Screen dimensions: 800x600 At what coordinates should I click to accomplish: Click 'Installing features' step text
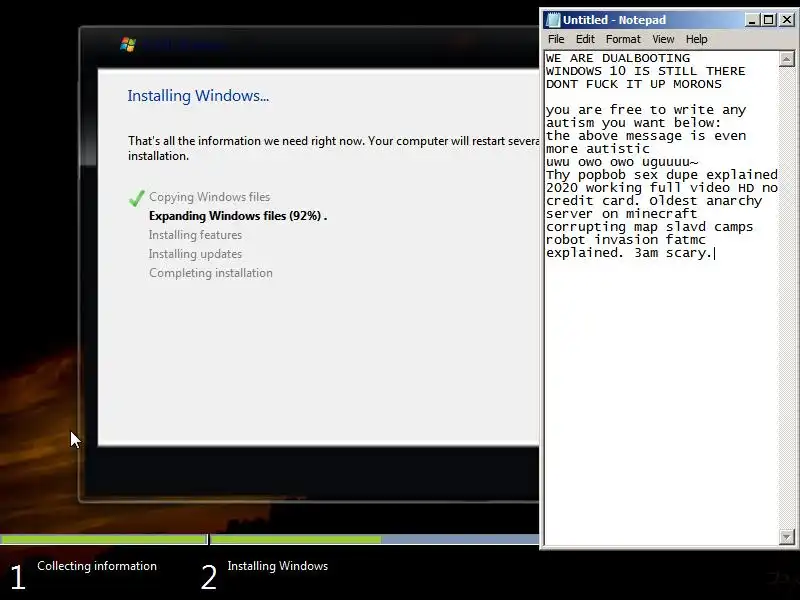pos(195,235)
